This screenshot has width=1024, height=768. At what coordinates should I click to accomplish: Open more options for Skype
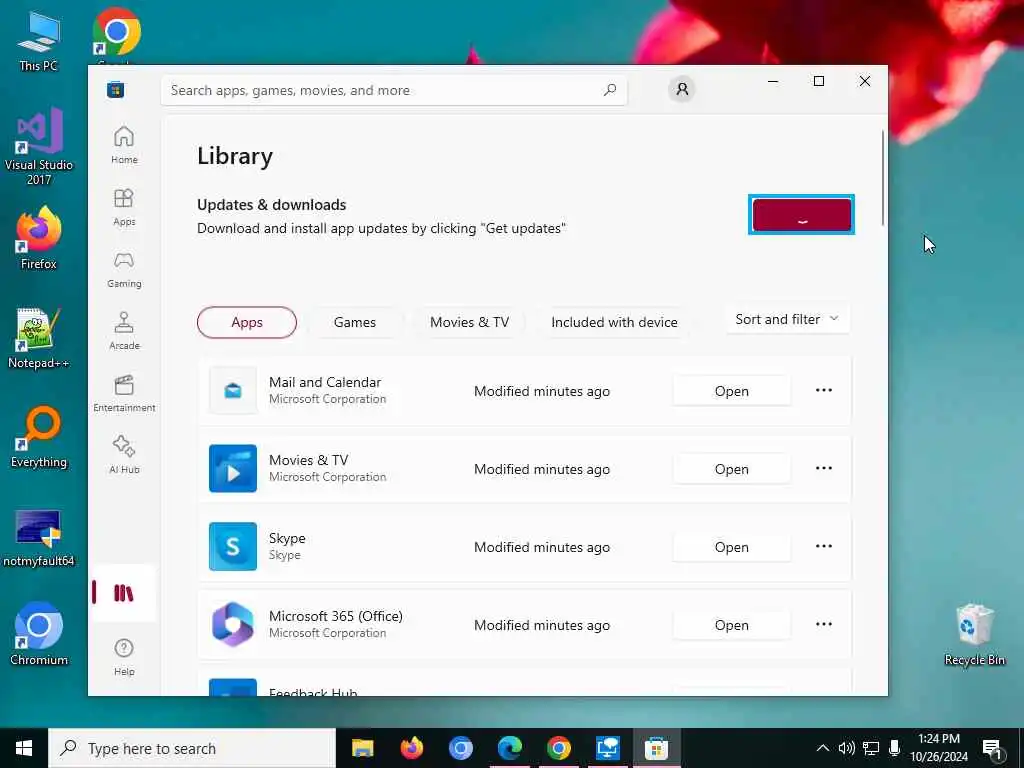tap(824, 547)
